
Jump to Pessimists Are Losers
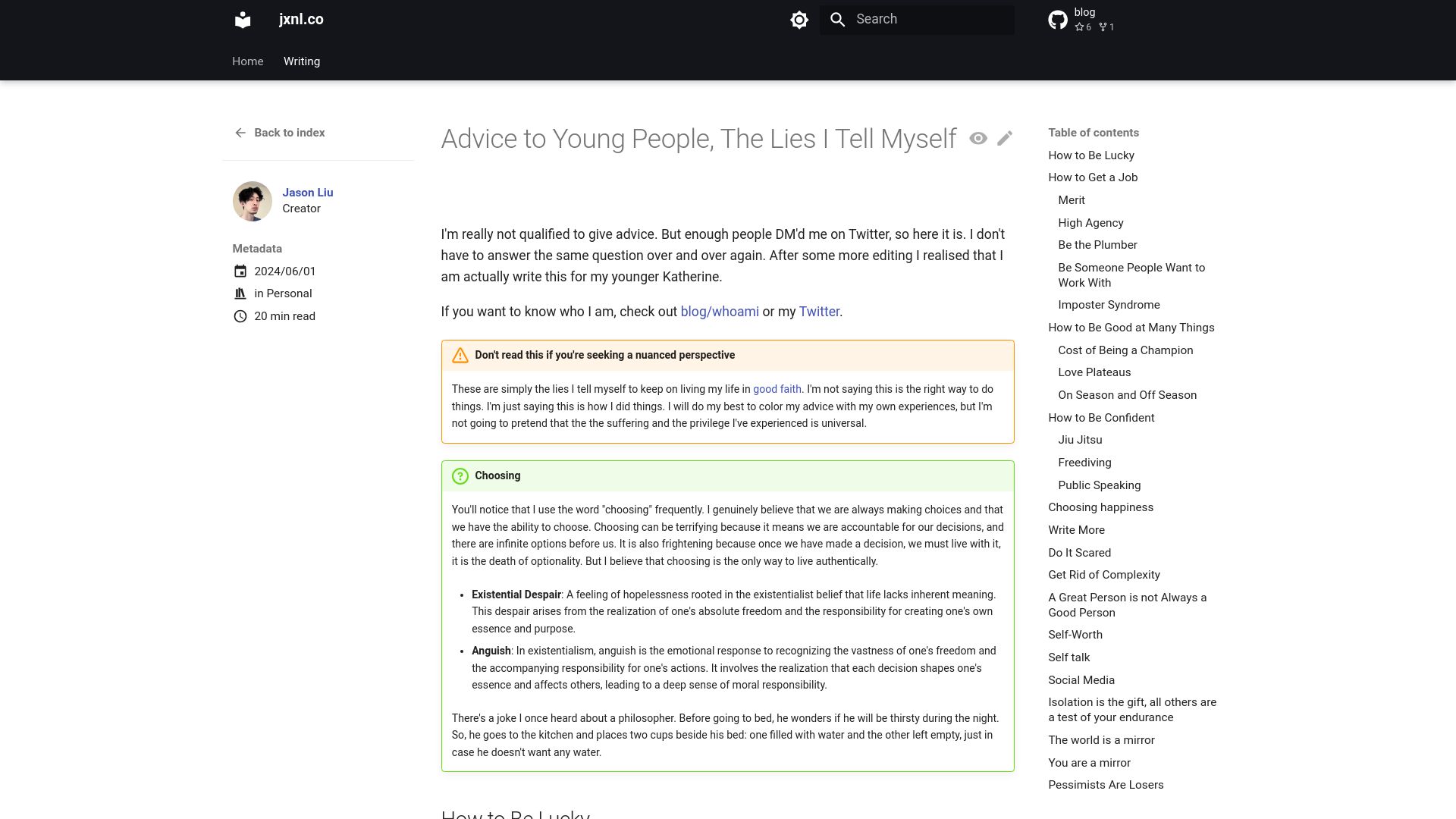point(1106,785)
